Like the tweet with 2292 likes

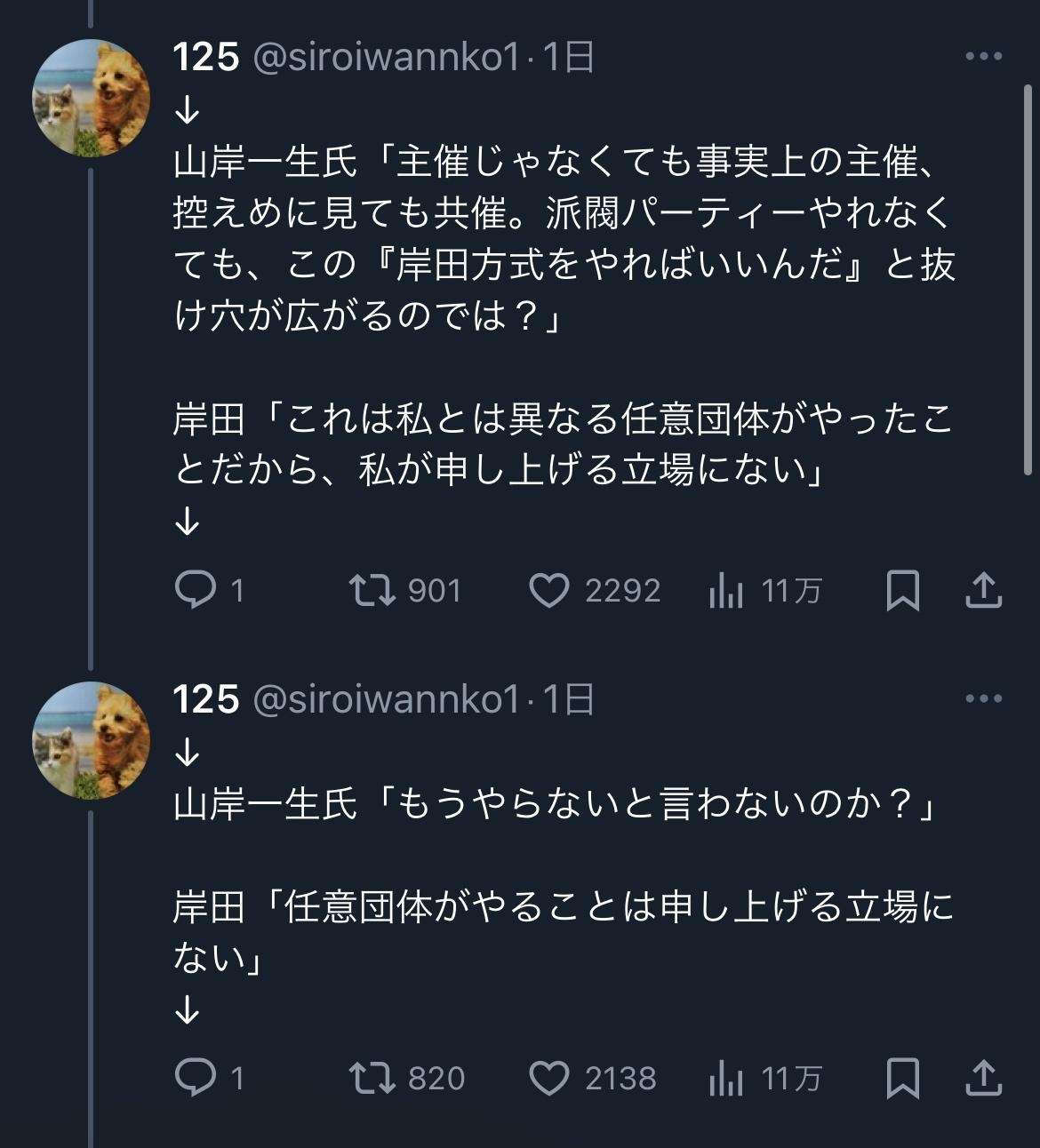(x=549, y=590)
